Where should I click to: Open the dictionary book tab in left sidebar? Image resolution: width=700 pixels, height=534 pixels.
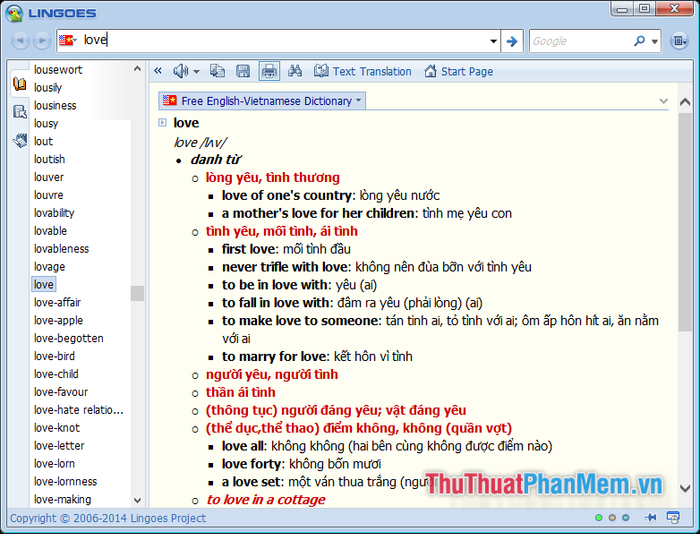click(19, 84)
